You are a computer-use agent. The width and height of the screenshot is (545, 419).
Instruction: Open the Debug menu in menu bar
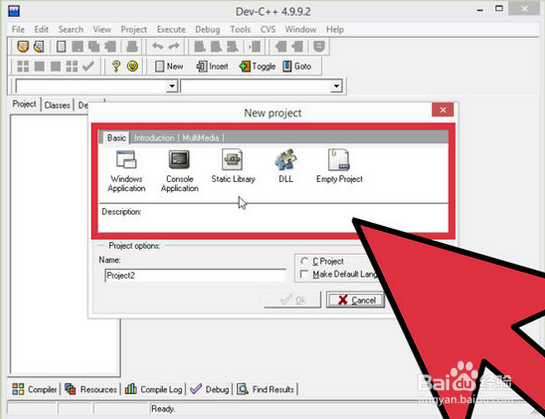[x=208, y=29]
